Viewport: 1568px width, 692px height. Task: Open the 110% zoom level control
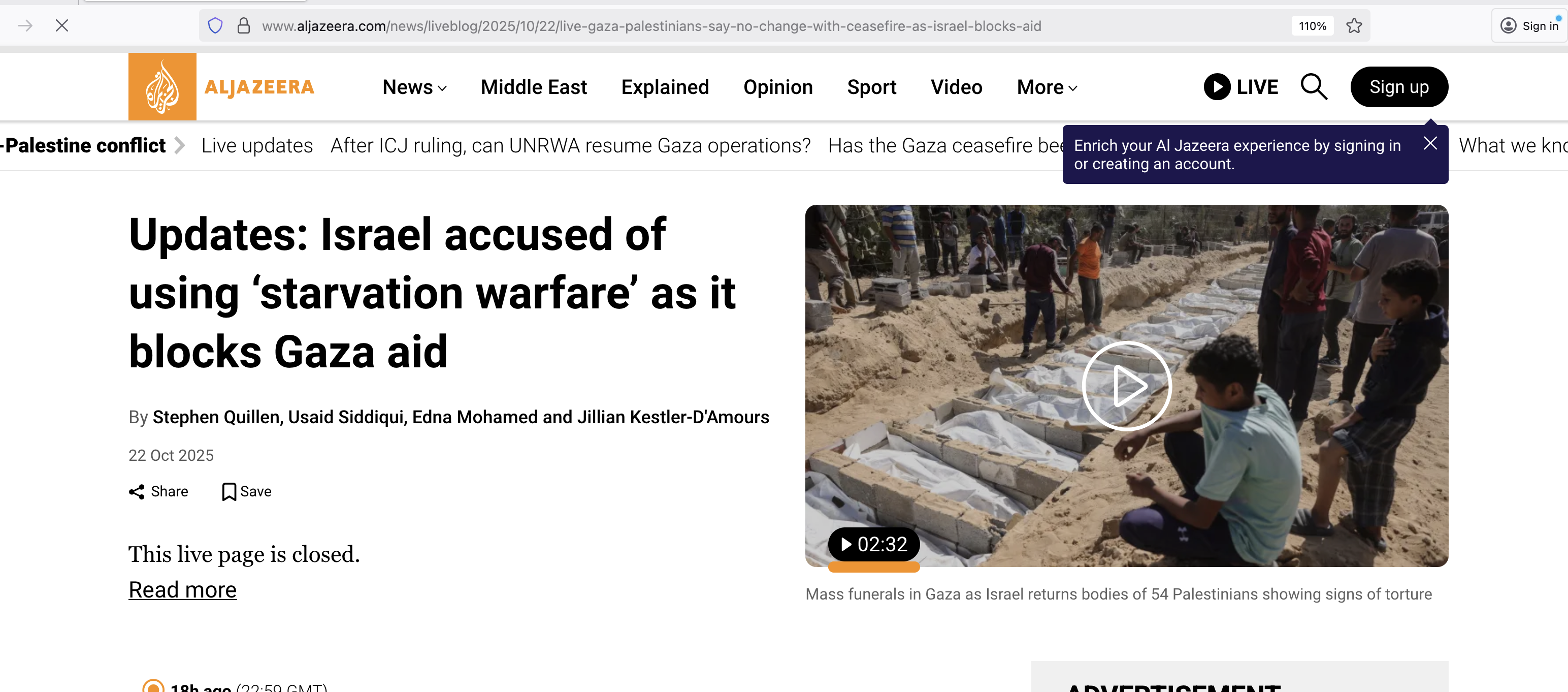[x=1313, y=25]
